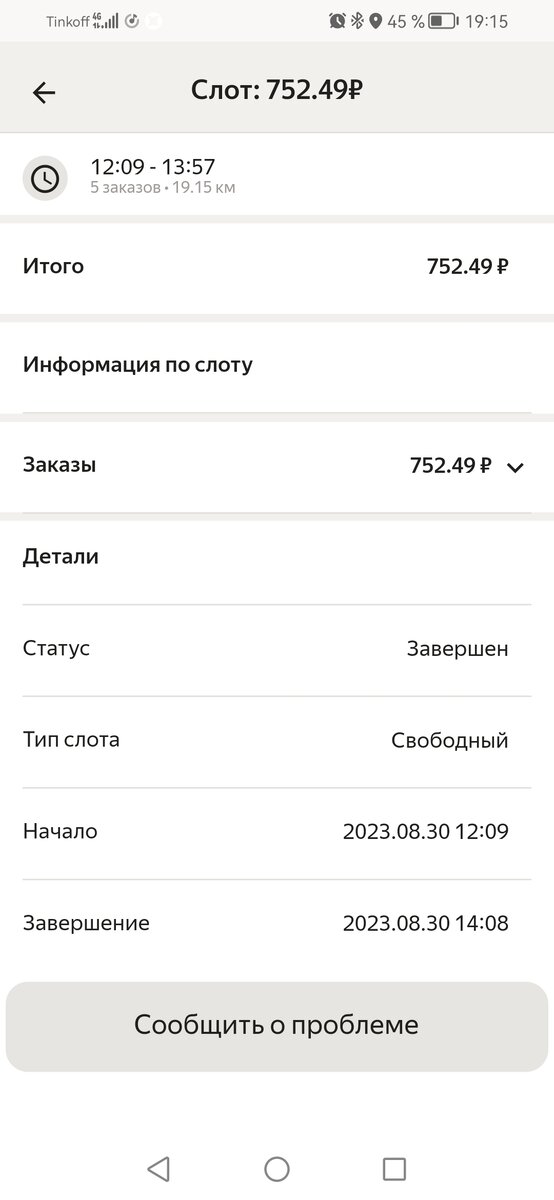Tap the alarm icon in status bar
Screen dimensions: 554x1200
[x=337, y=21]
